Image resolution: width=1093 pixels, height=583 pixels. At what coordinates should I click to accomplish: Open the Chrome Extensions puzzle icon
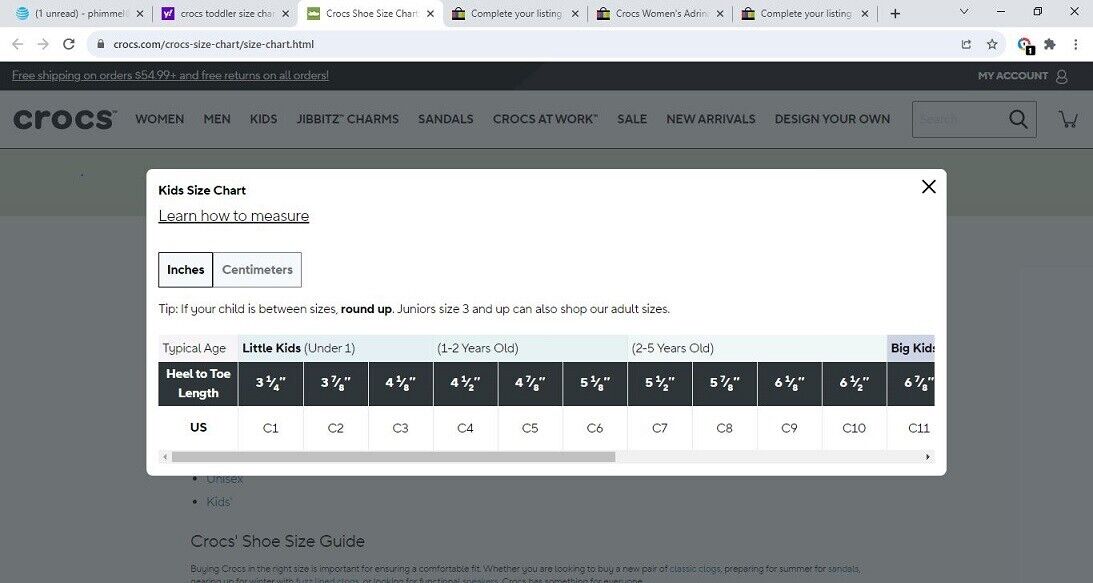(x=1050, y=44)
